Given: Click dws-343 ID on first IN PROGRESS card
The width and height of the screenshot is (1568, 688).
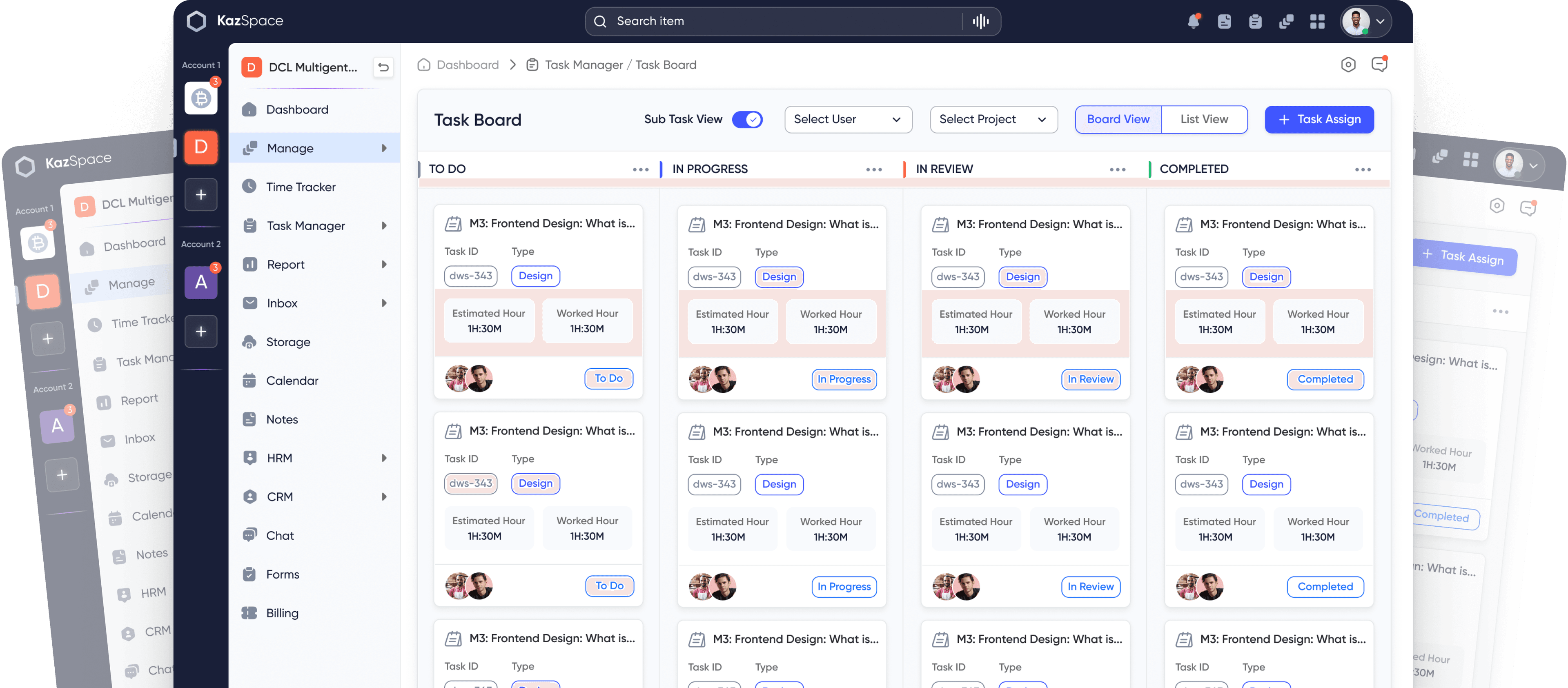Looking at the screenshot, I should tap(715, 277).
